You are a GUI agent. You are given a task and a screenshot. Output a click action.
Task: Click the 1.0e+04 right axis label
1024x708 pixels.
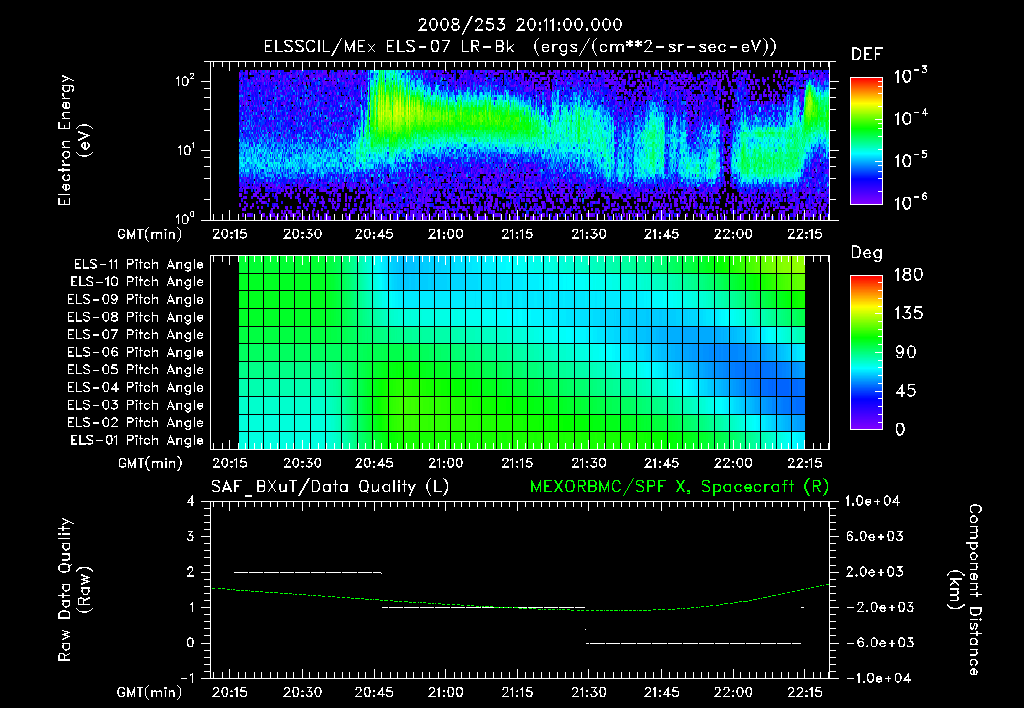[x=873, y=502]
